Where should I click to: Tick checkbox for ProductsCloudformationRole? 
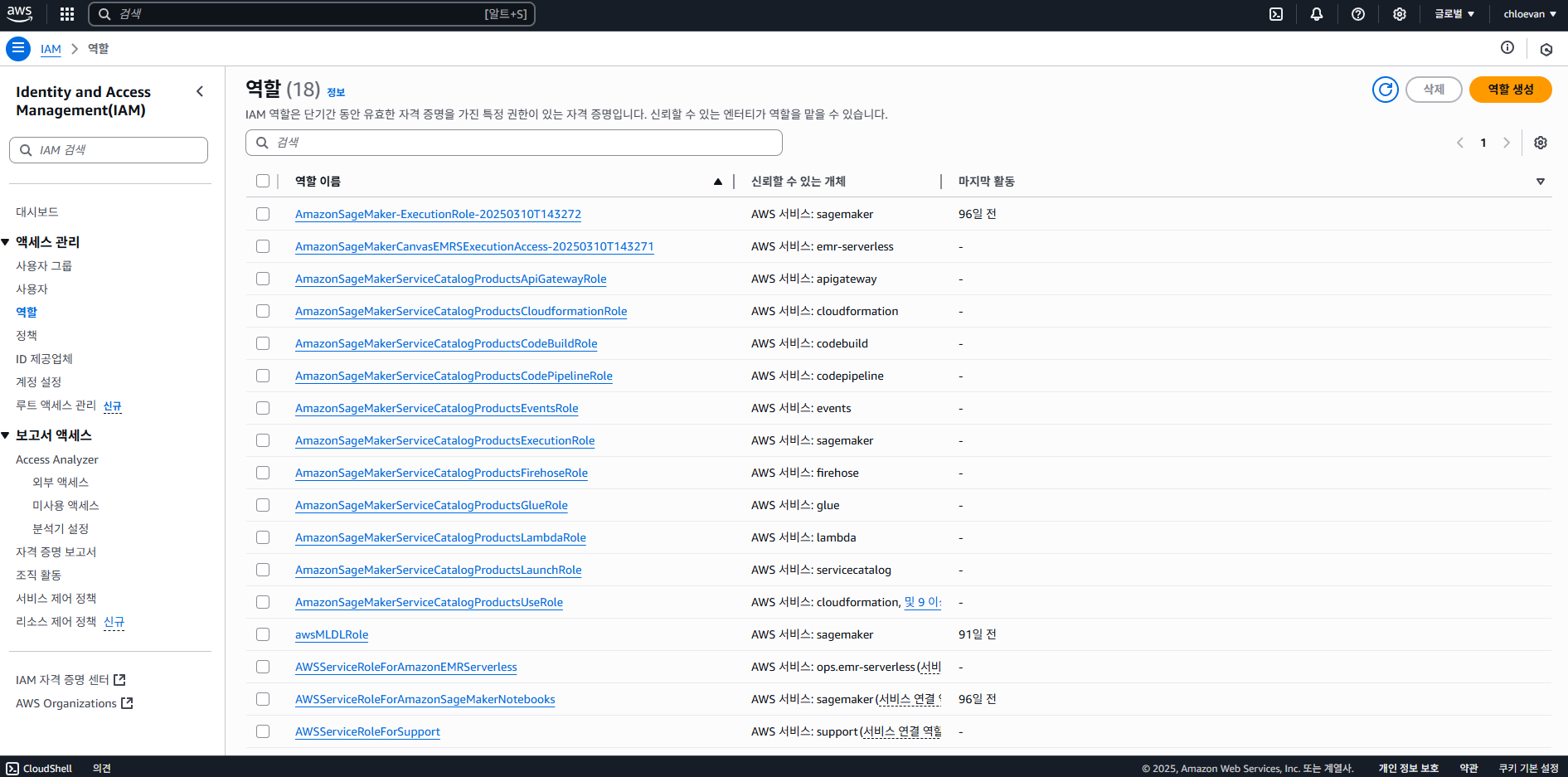263,311
